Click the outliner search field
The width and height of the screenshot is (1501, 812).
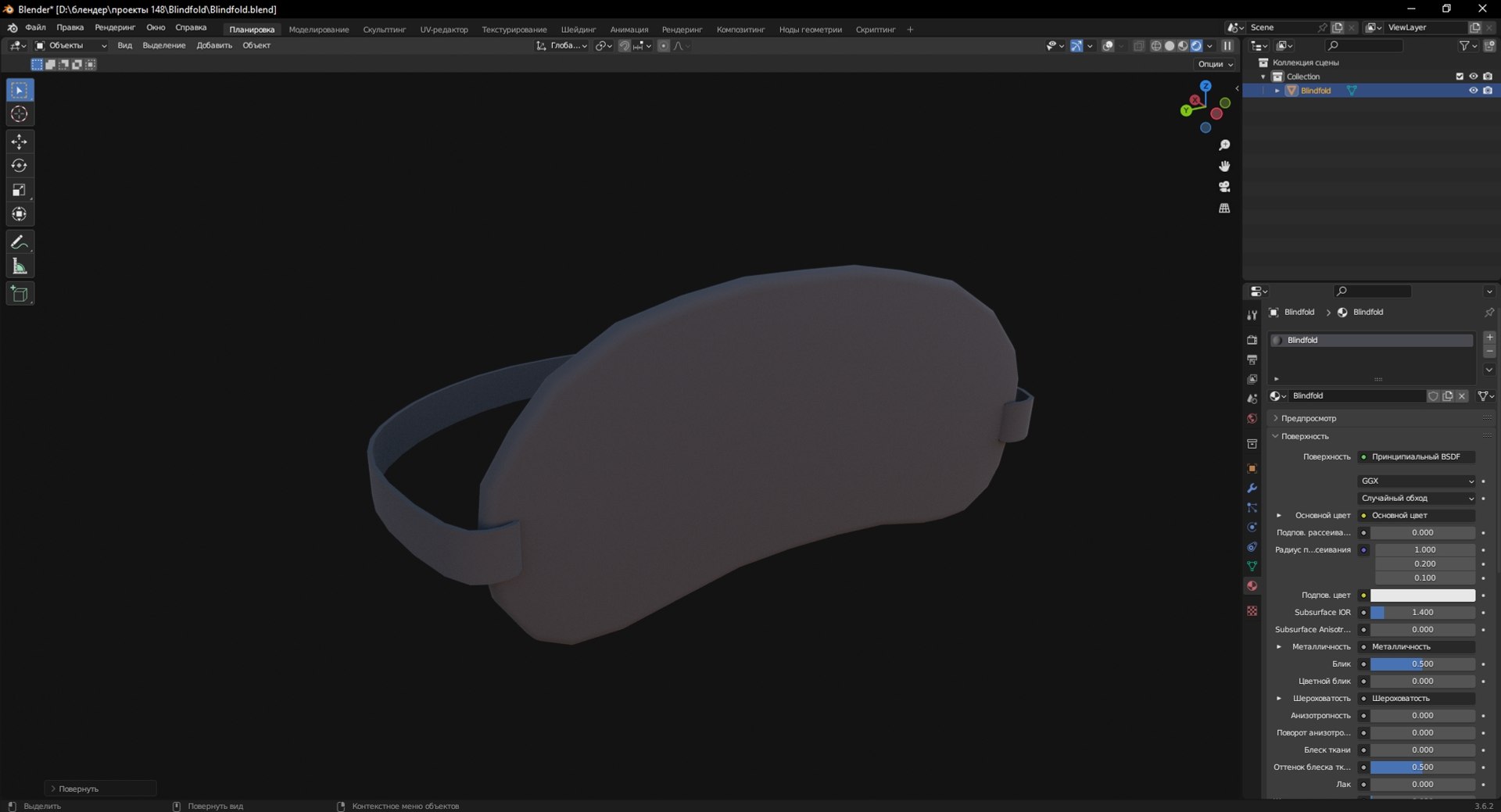(x=1364, y=46)
